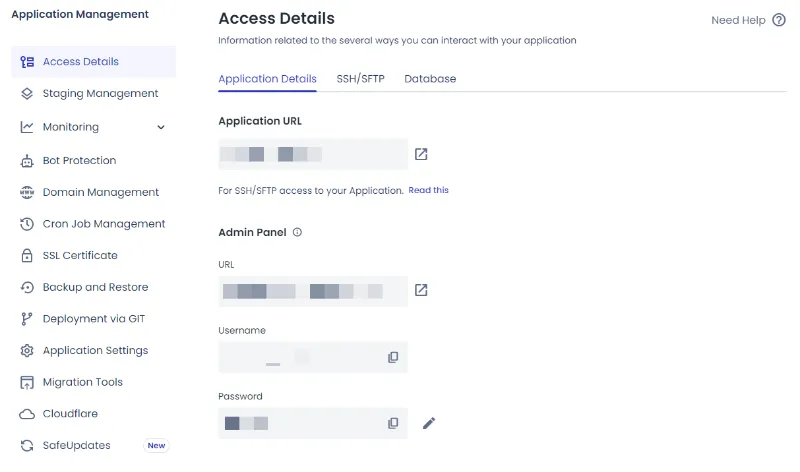800x472 pixels.
Task: Click the Admin Panel URL field
Action: [x=313, y=291]
